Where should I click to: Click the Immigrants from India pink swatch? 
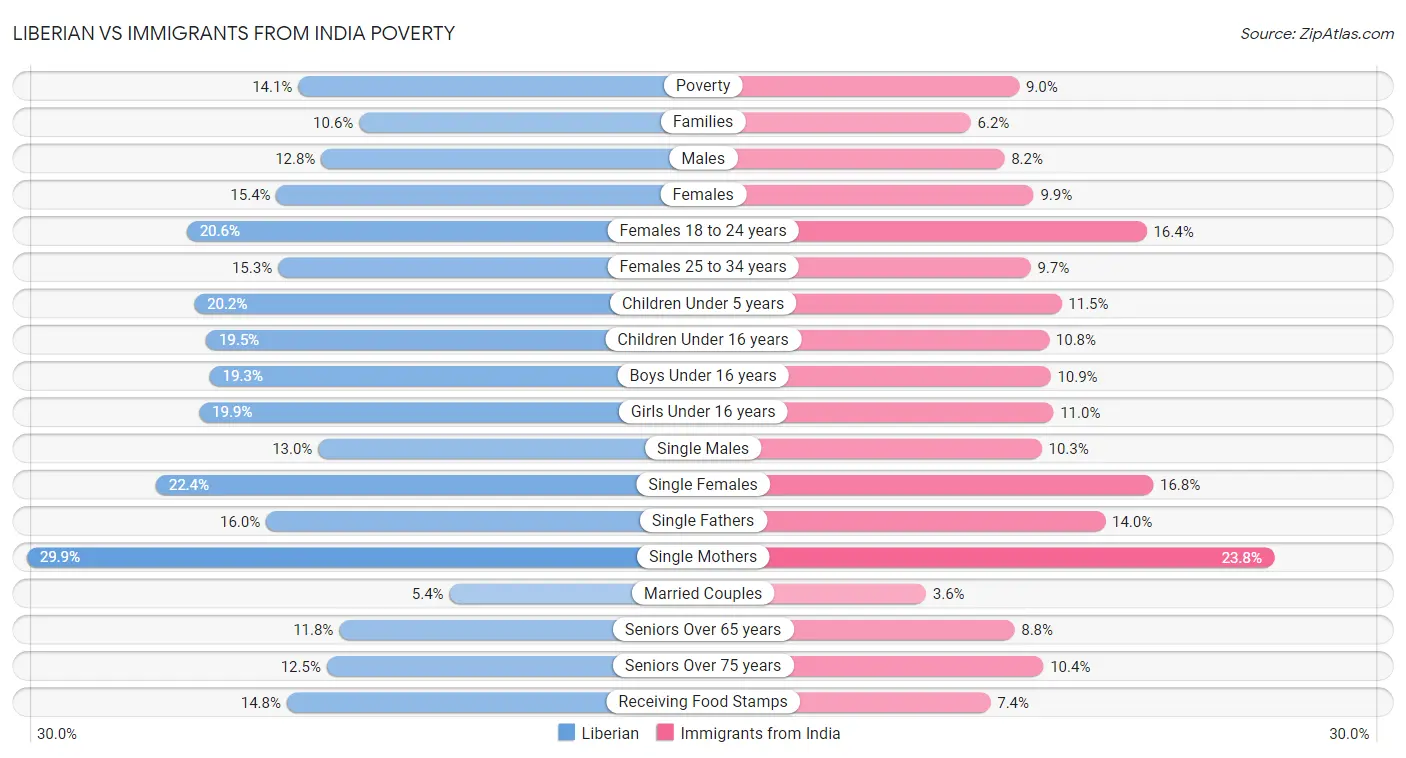665,733
